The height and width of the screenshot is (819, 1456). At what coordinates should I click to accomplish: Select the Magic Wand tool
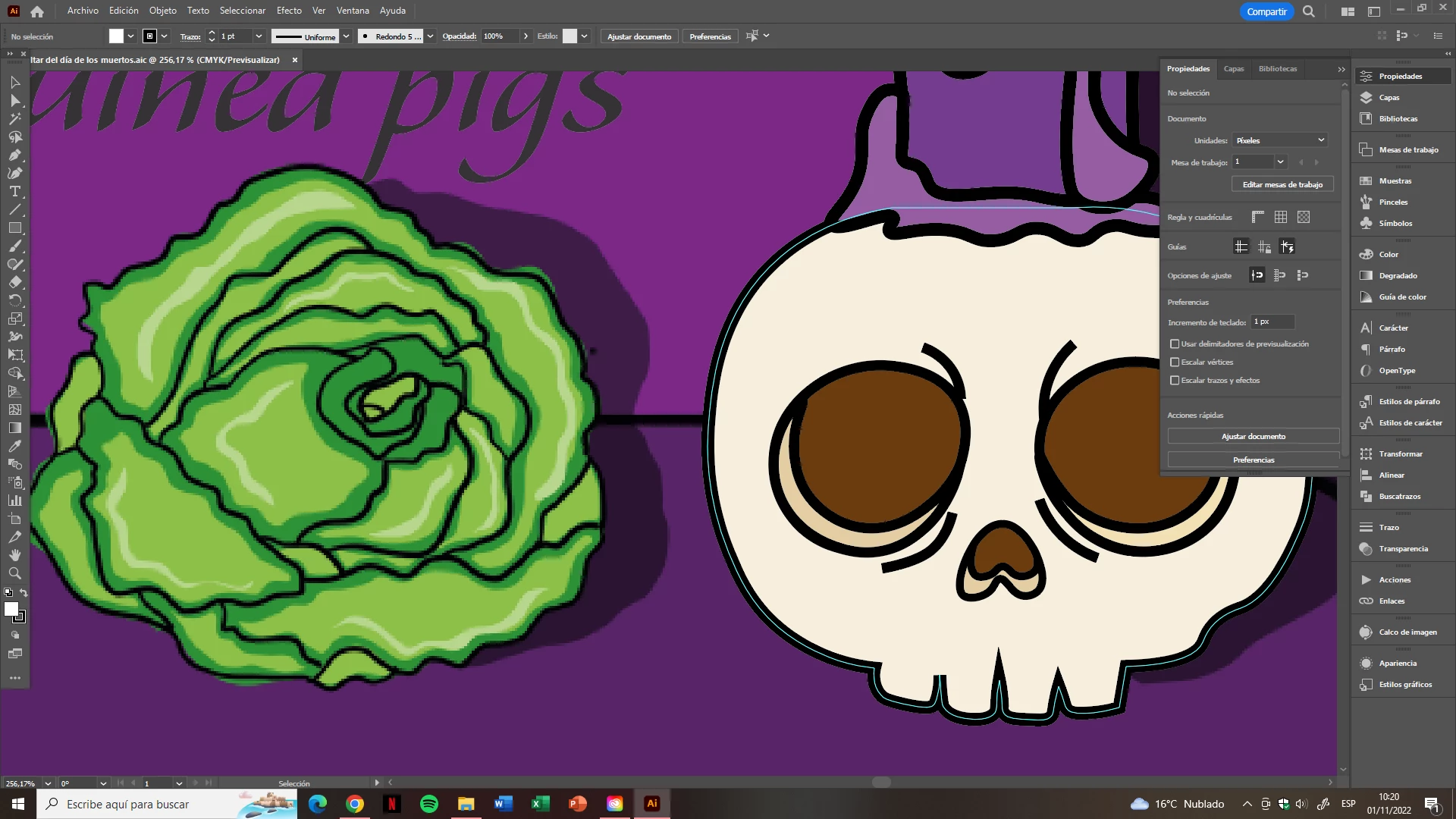(x=14, y=118)
